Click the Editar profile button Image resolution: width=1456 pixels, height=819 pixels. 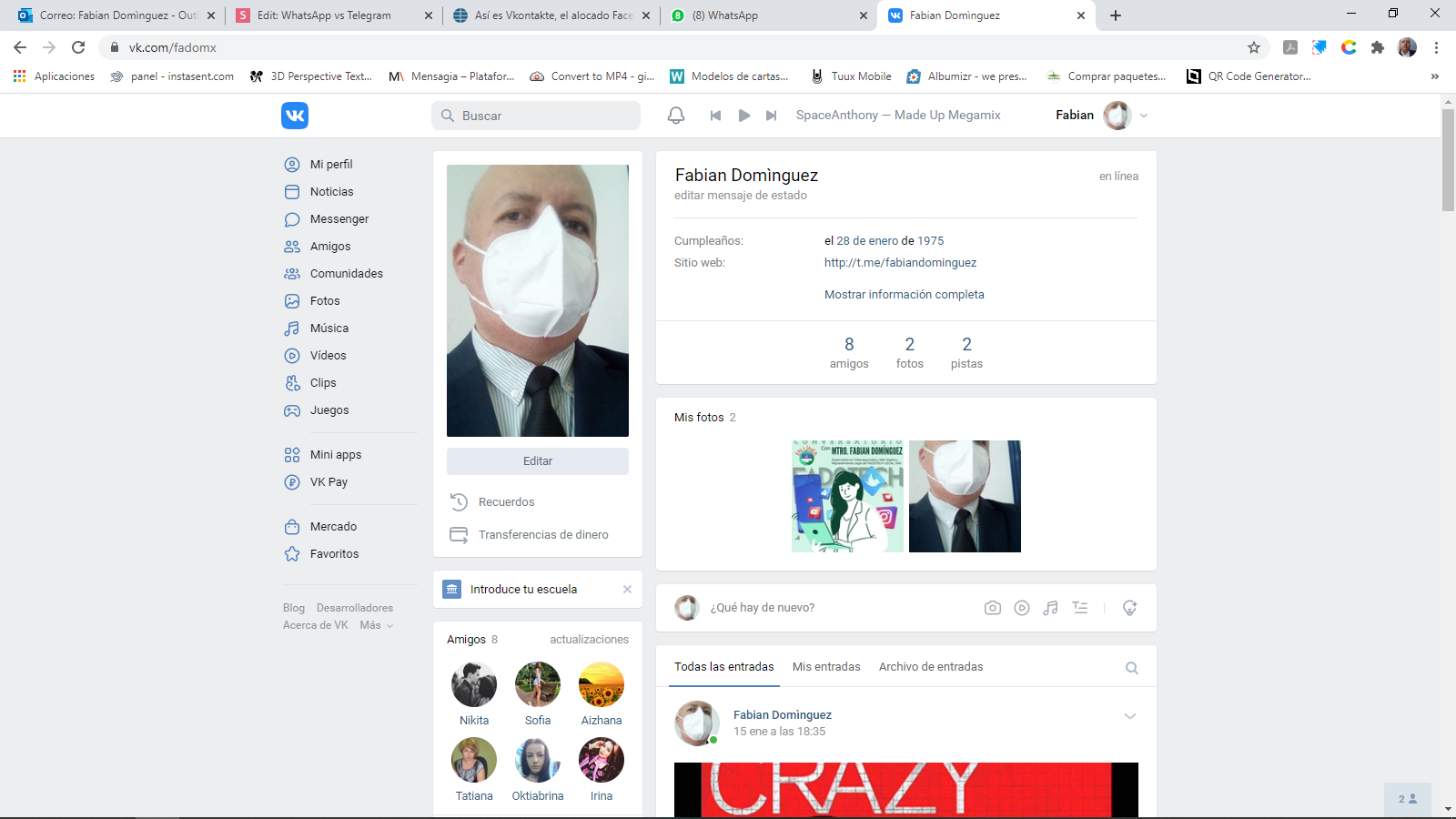pyautogui.click(x=538, y=461)
